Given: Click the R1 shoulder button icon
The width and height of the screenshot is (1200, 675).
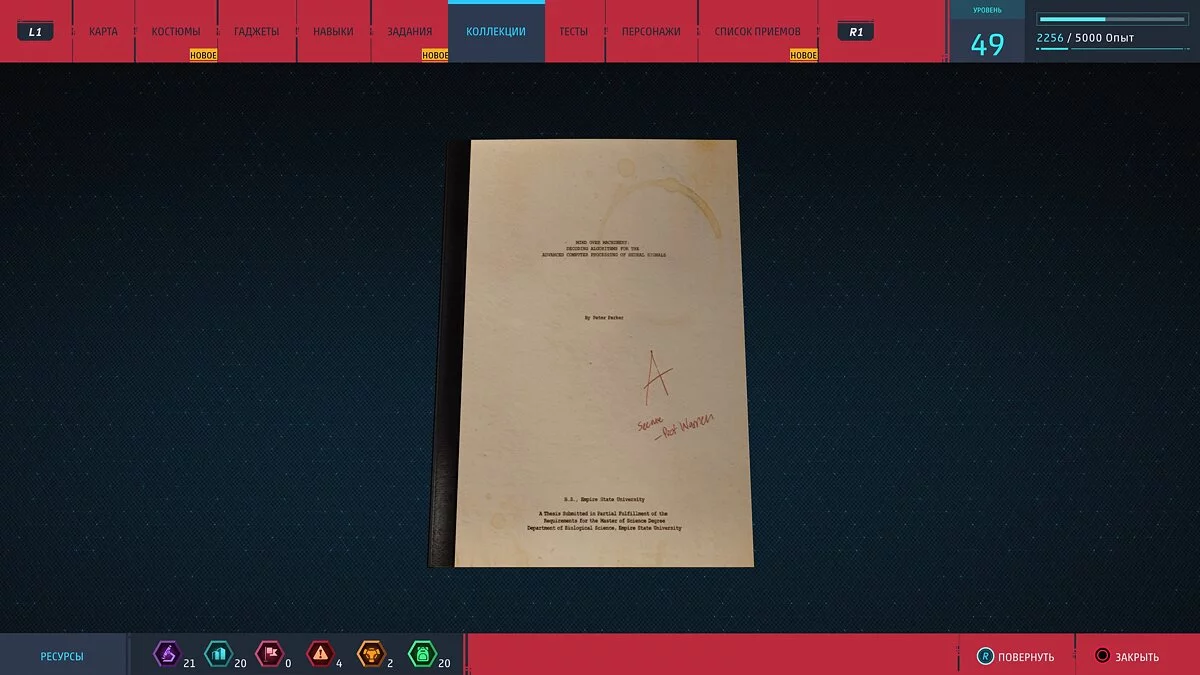Looking at the screenshot, I should (856, 32).
